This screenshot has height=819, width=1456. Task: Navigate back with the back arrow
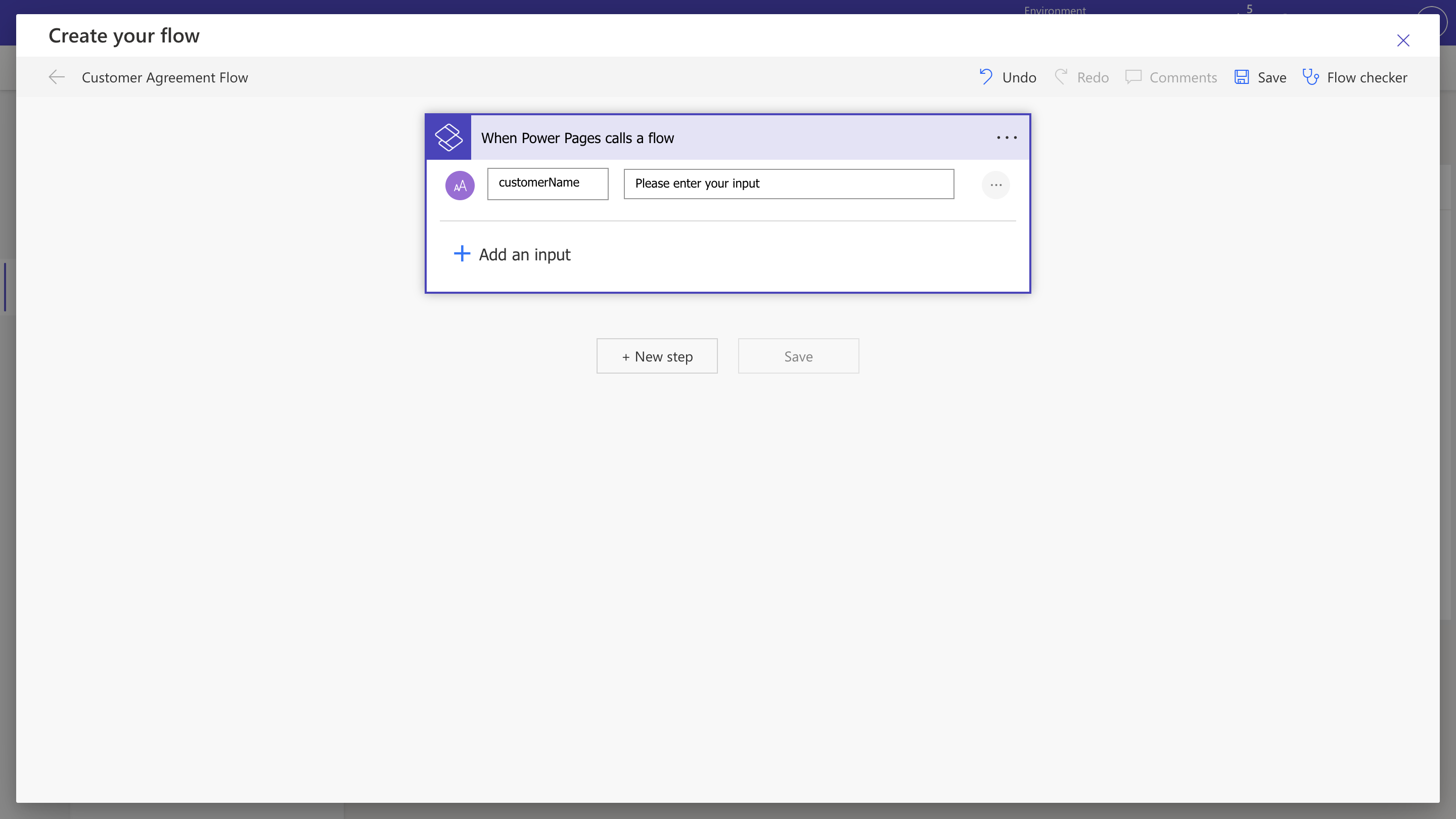56,77
